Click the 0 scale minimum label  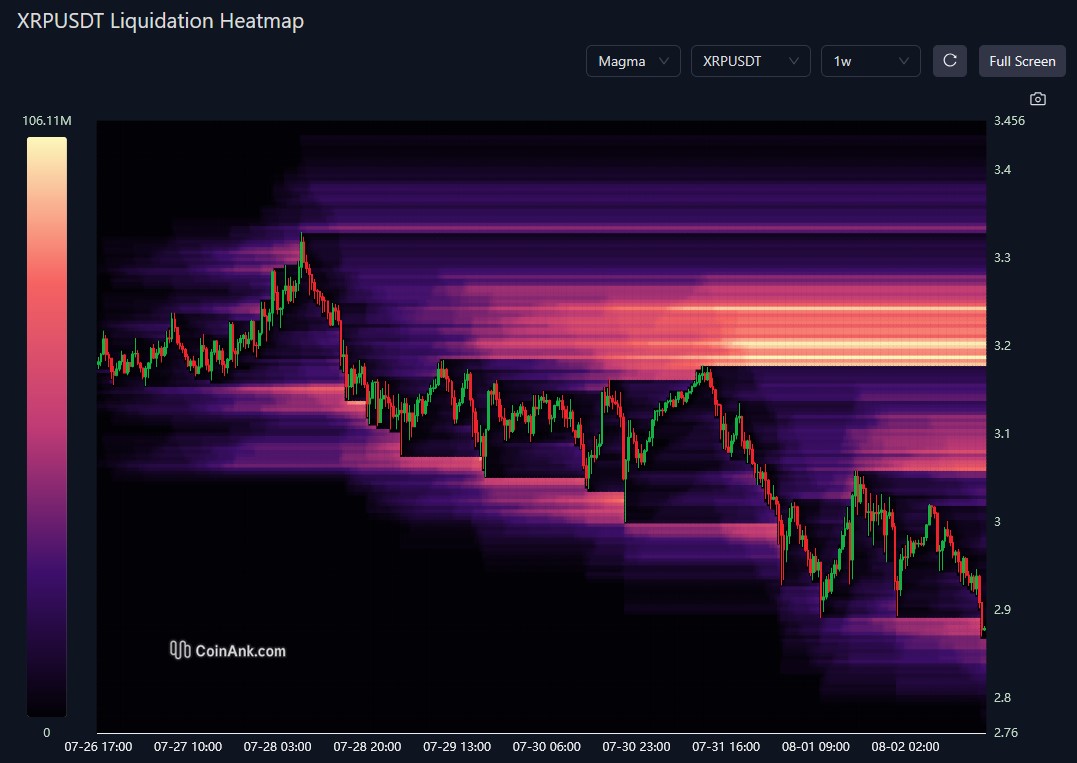click(47, 733)
